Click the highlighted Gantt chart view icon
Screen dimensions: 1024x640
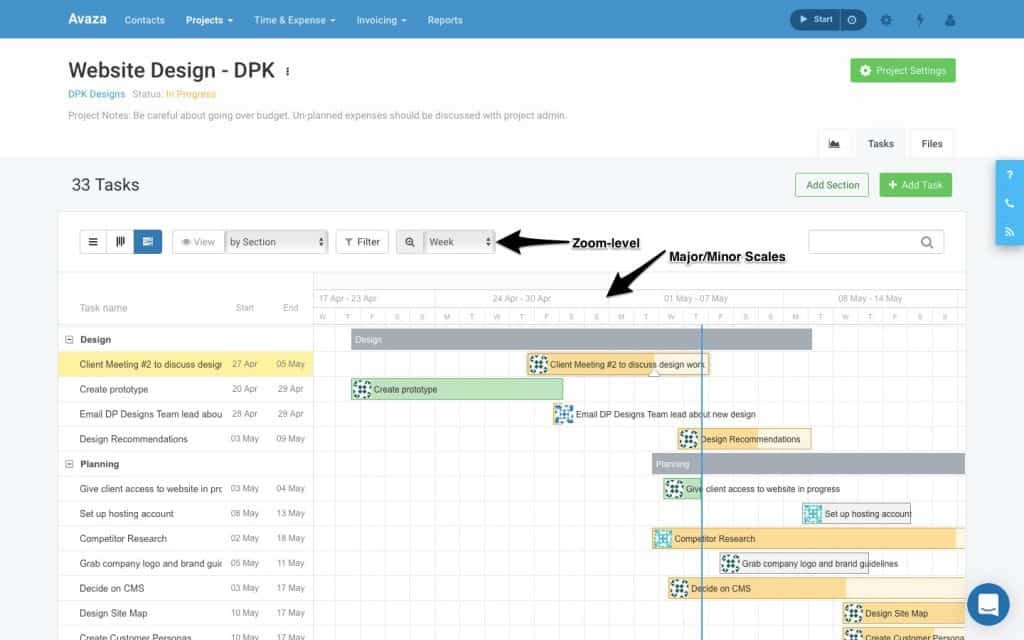147,241
